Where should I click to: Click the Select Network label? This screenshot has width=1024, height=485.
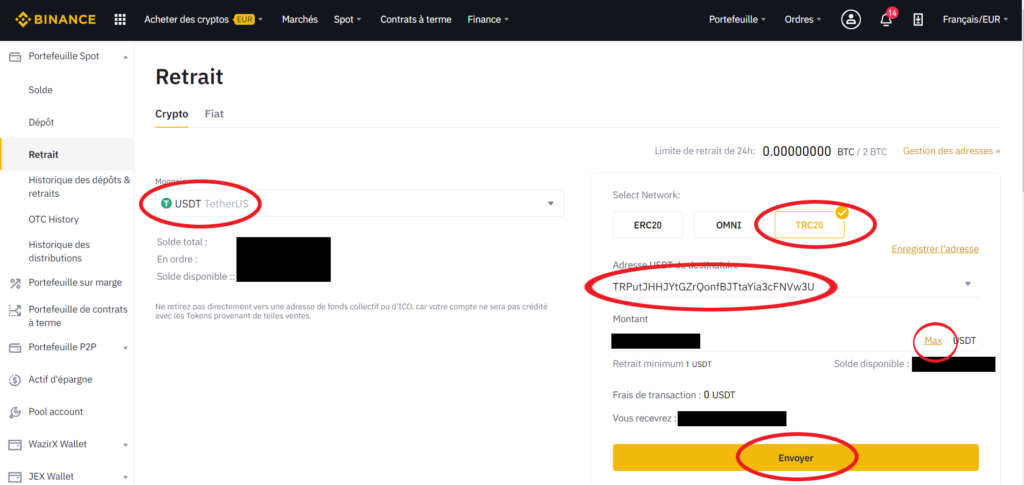(x=647, y=195)
